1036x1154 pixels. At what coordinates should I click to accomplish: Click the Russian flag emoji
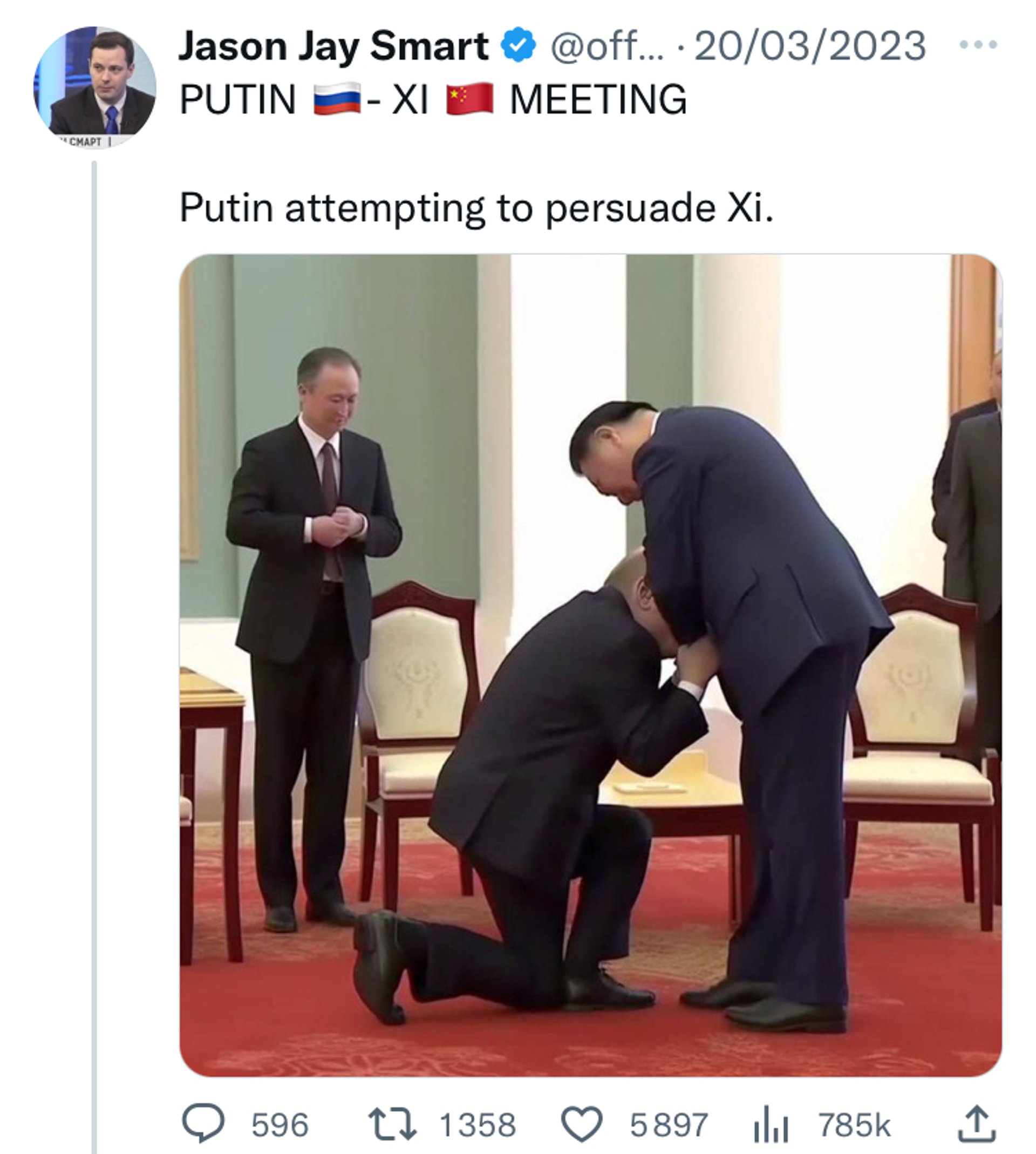(x=337, y=98)
